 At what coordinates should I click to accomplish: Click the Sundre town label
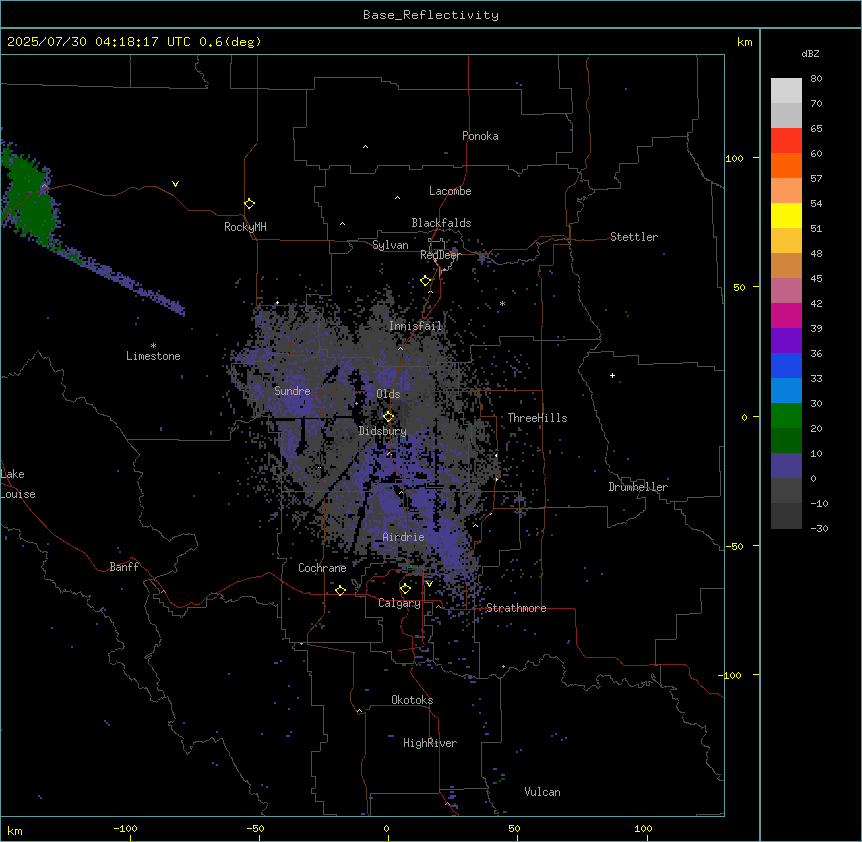292,391
